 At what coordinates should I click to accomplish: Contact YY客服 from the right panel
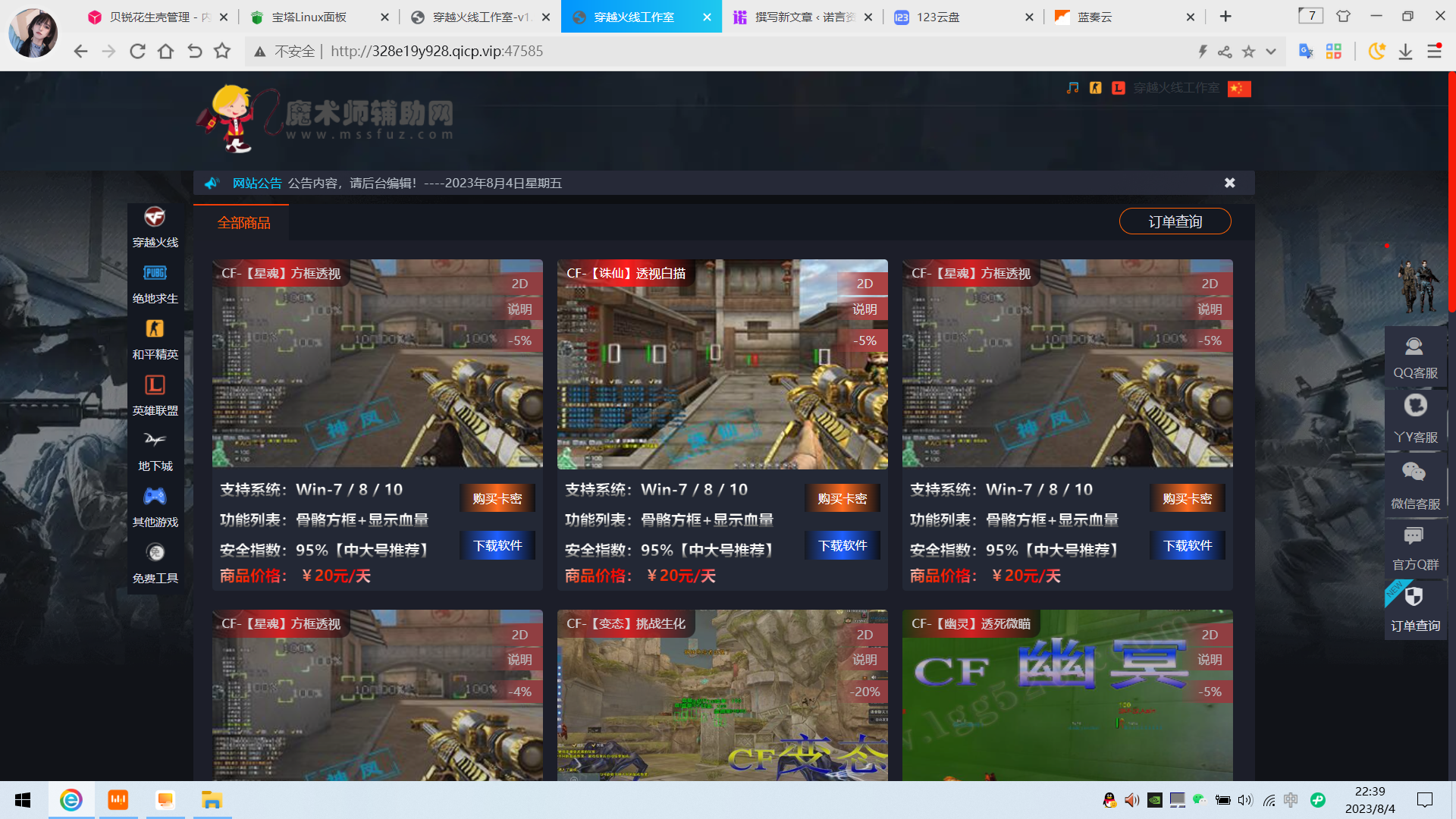tap(1415, 420)
